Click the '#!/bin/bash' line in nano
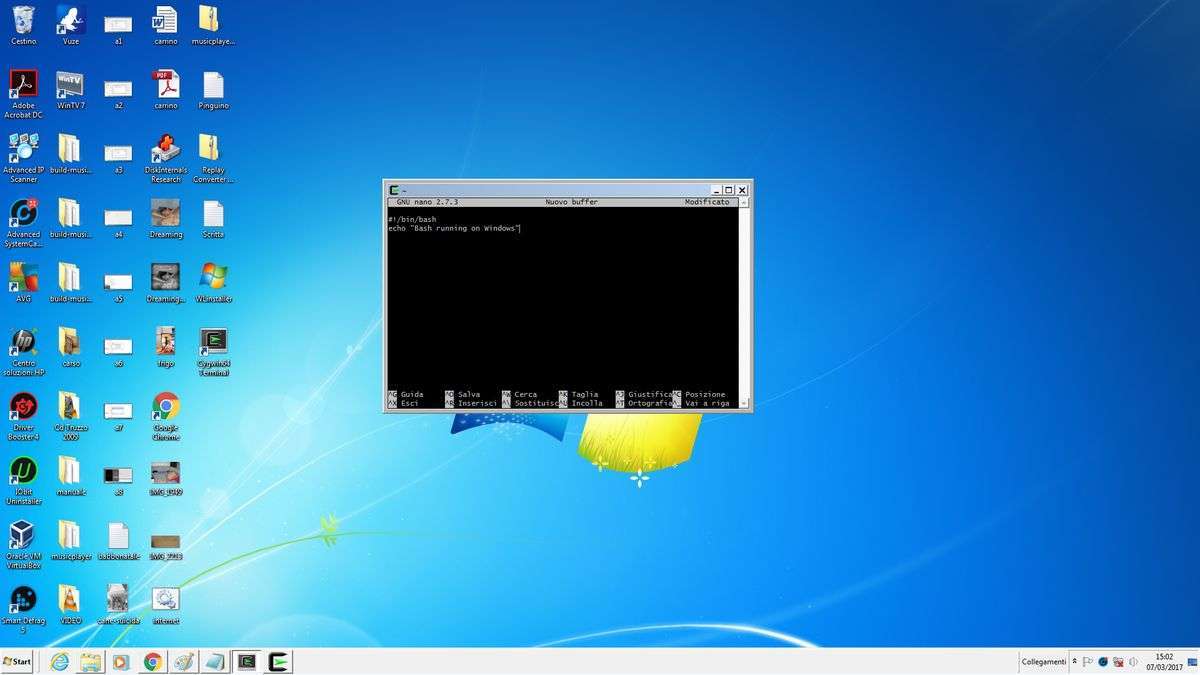Image resolution: width=1200 pixels, height=675 pixels. pyautogui.click(x=412, y=219)
